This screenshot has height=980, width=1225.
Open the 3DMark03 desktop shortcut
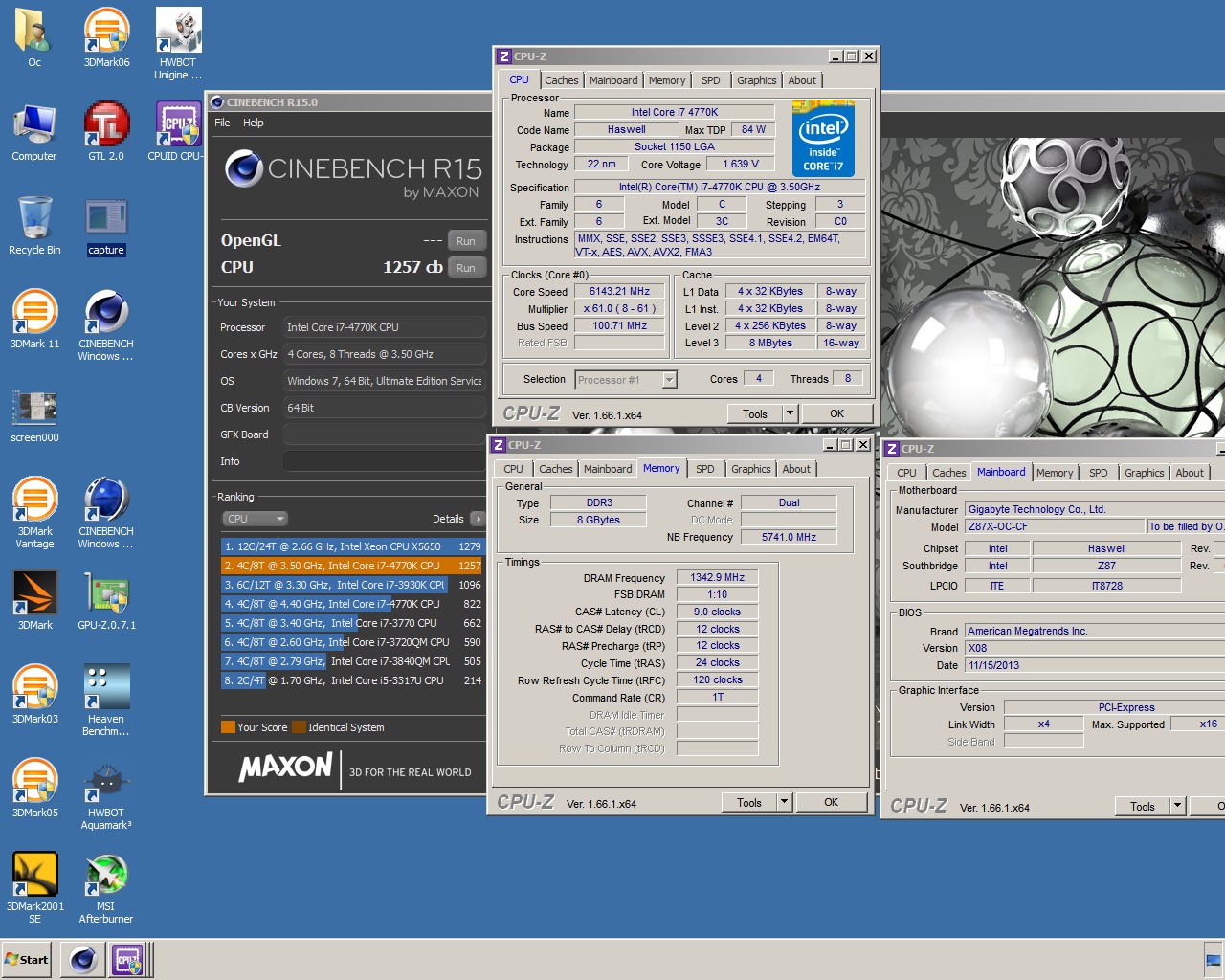(x=34, y=695)
